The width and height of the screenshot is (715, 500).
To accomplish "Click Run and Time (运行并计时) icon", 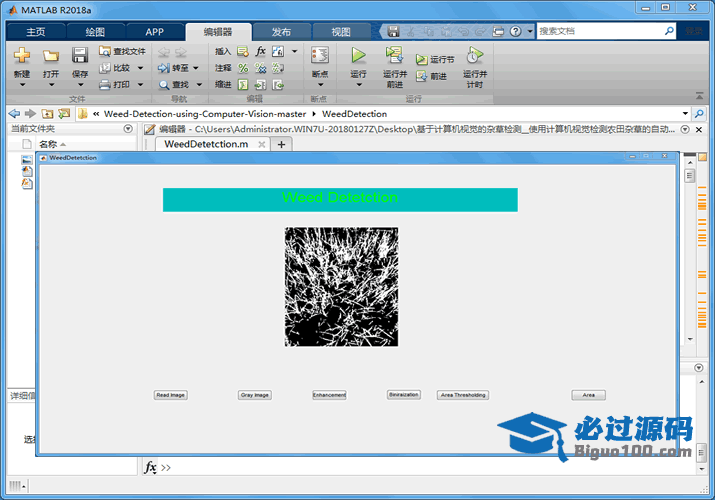I will click(x=474, y=56).
